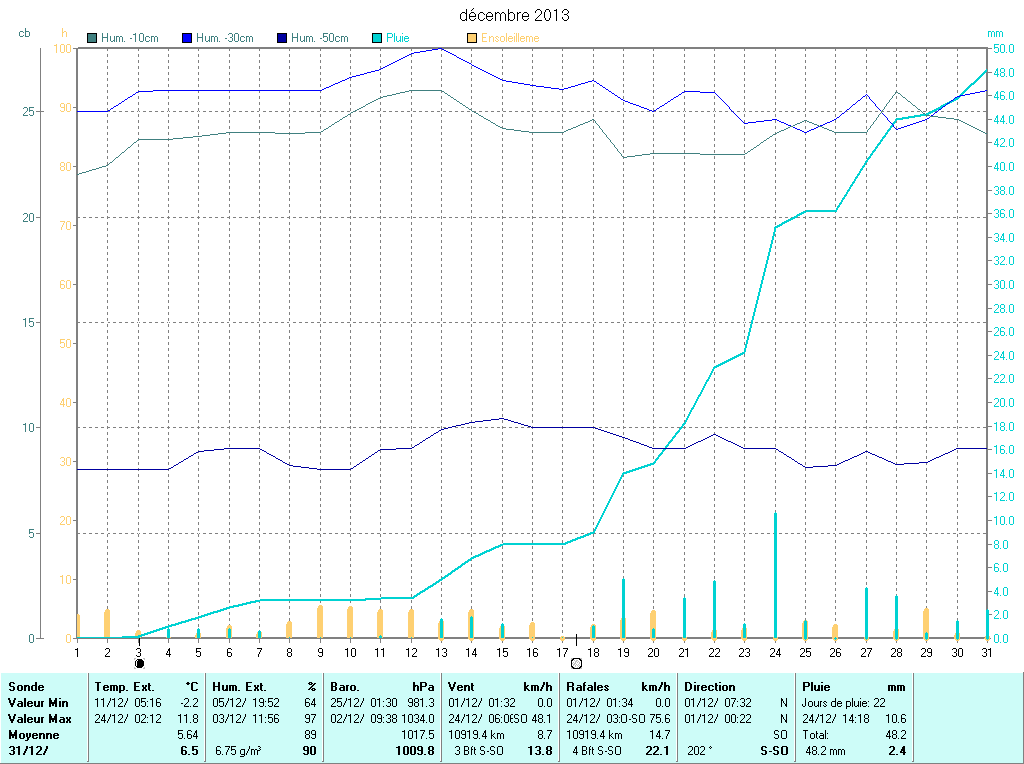
Task: Select the 'Rafales' column header
Action: (587, 687)
